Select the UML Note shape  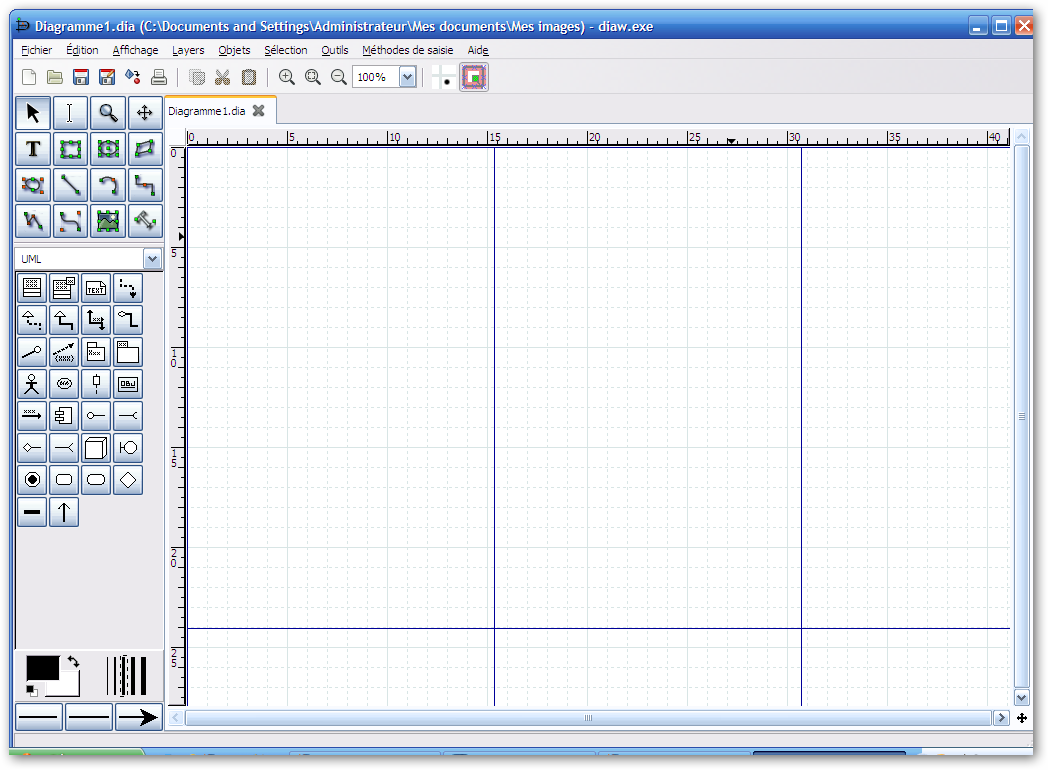(96, 288)
